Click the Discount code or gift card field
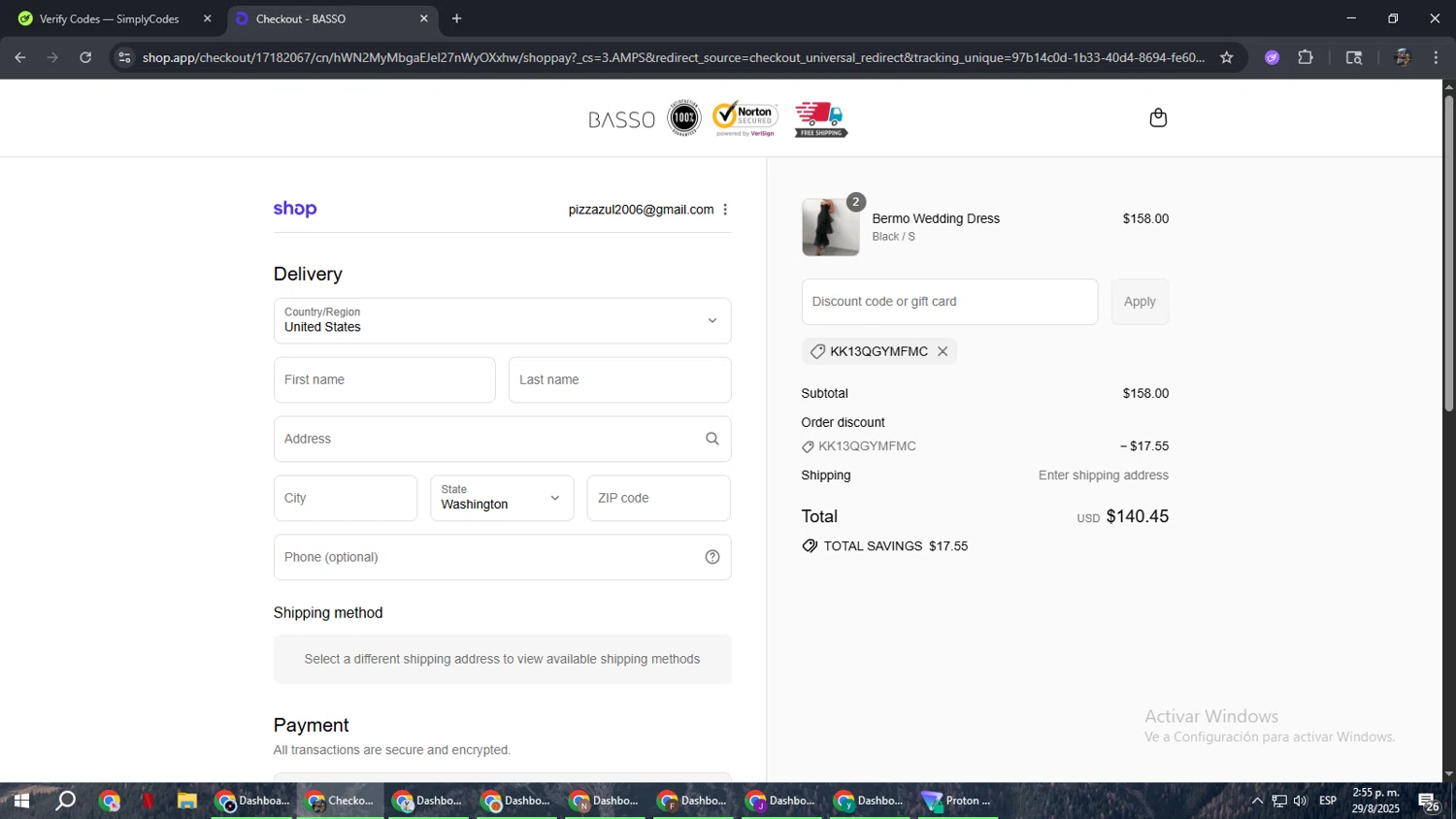 click(x=949, y=302)
